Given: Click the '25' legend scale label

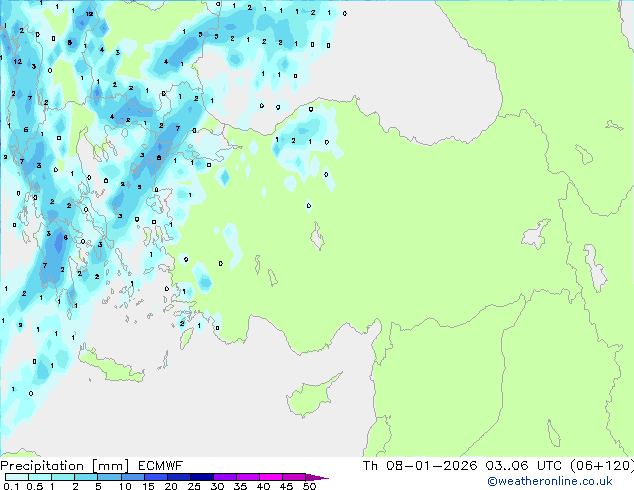Looking at the screenshot, I should click(x=194, y=486).
